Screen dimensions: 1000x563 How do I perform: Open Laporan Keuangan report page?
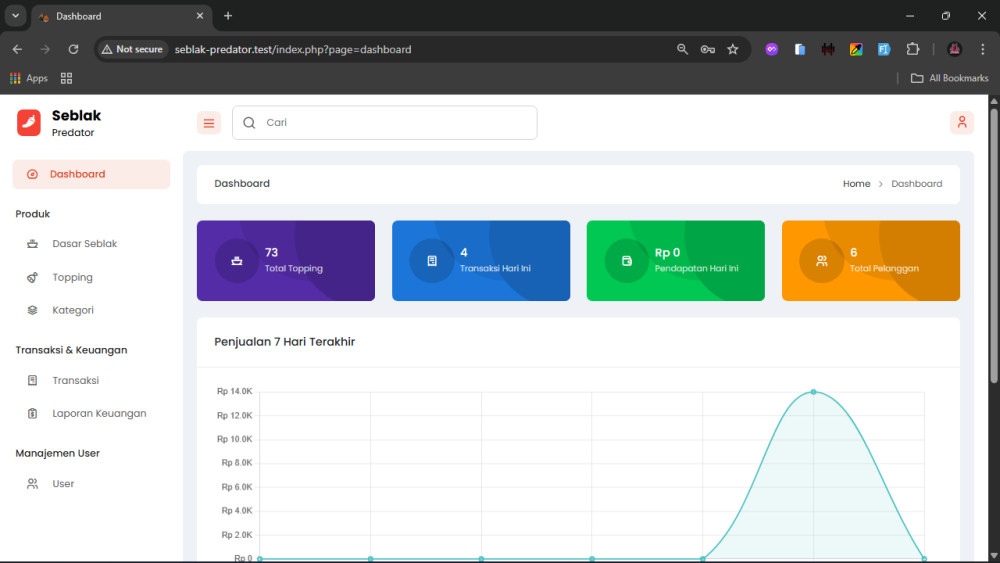(x=99, y=413)
